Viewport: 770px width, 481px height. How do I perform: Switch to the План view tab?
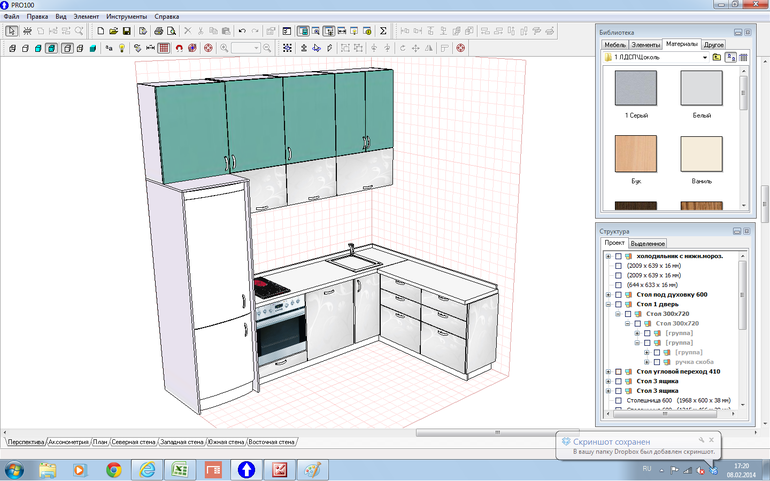(100, 441)
